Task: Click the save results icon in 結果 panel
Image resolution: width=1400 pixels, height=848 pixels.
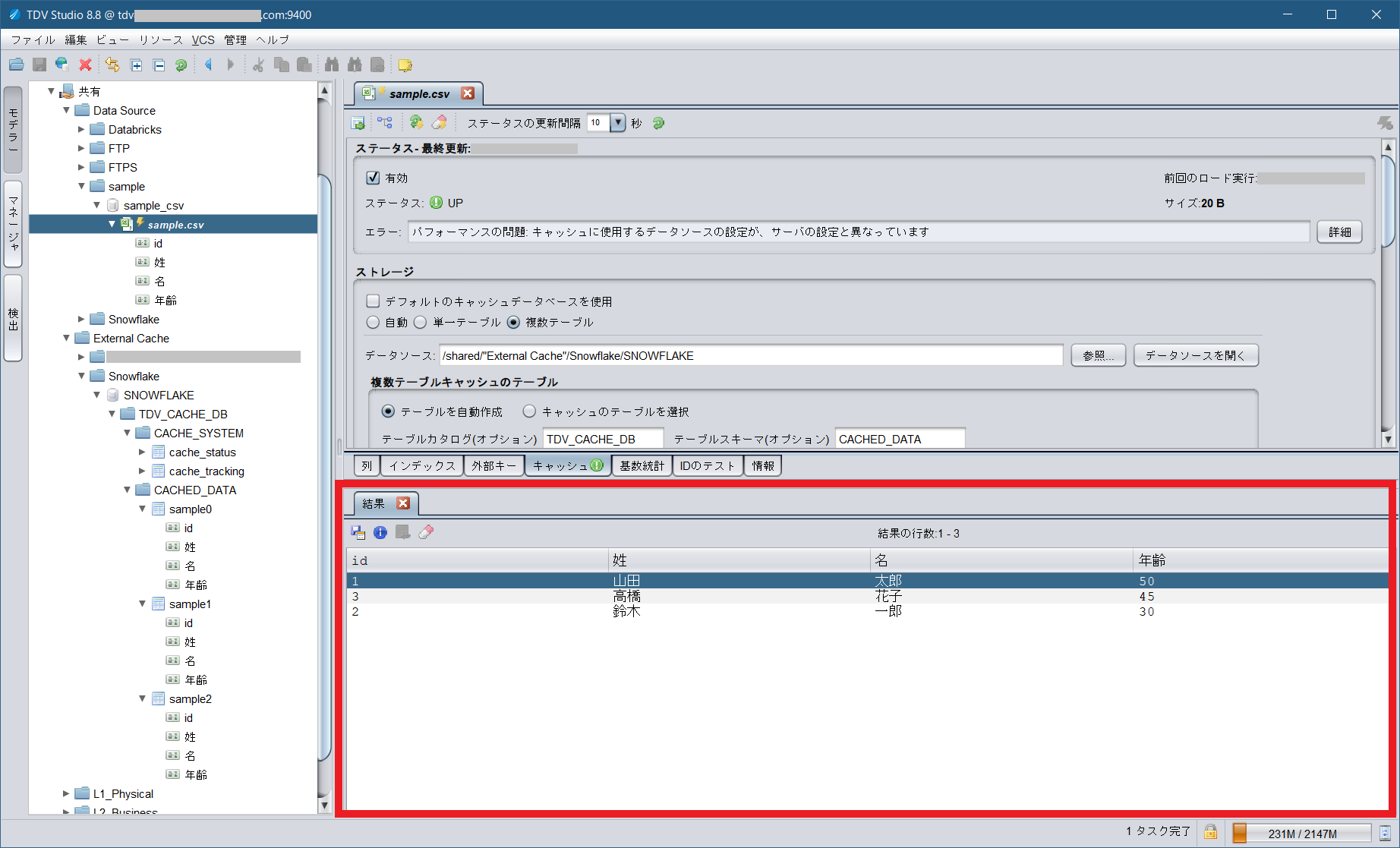Action: point(358,533)
